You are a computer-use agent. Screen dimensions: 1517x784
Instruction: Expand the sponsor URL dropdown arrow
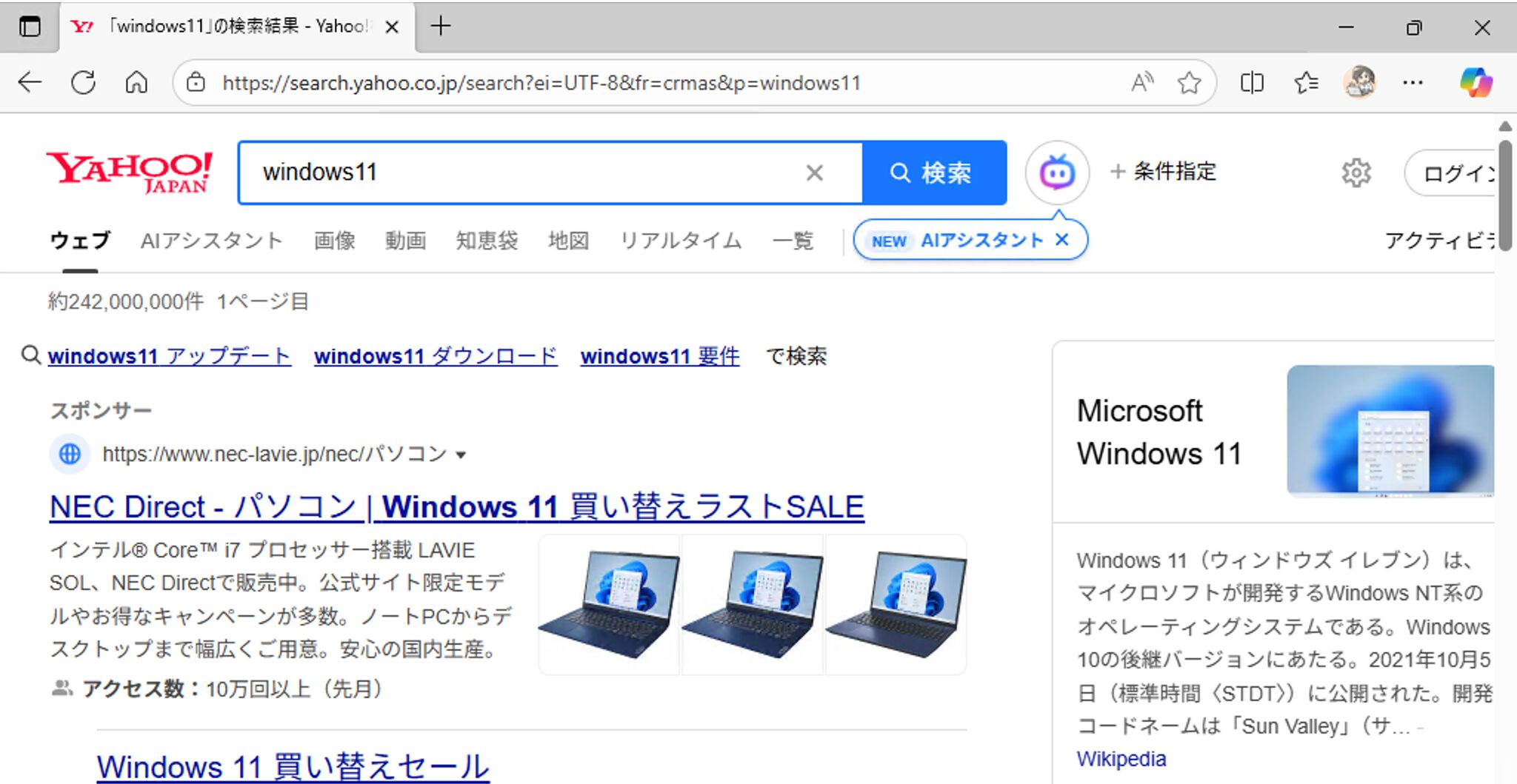(461, 455)
